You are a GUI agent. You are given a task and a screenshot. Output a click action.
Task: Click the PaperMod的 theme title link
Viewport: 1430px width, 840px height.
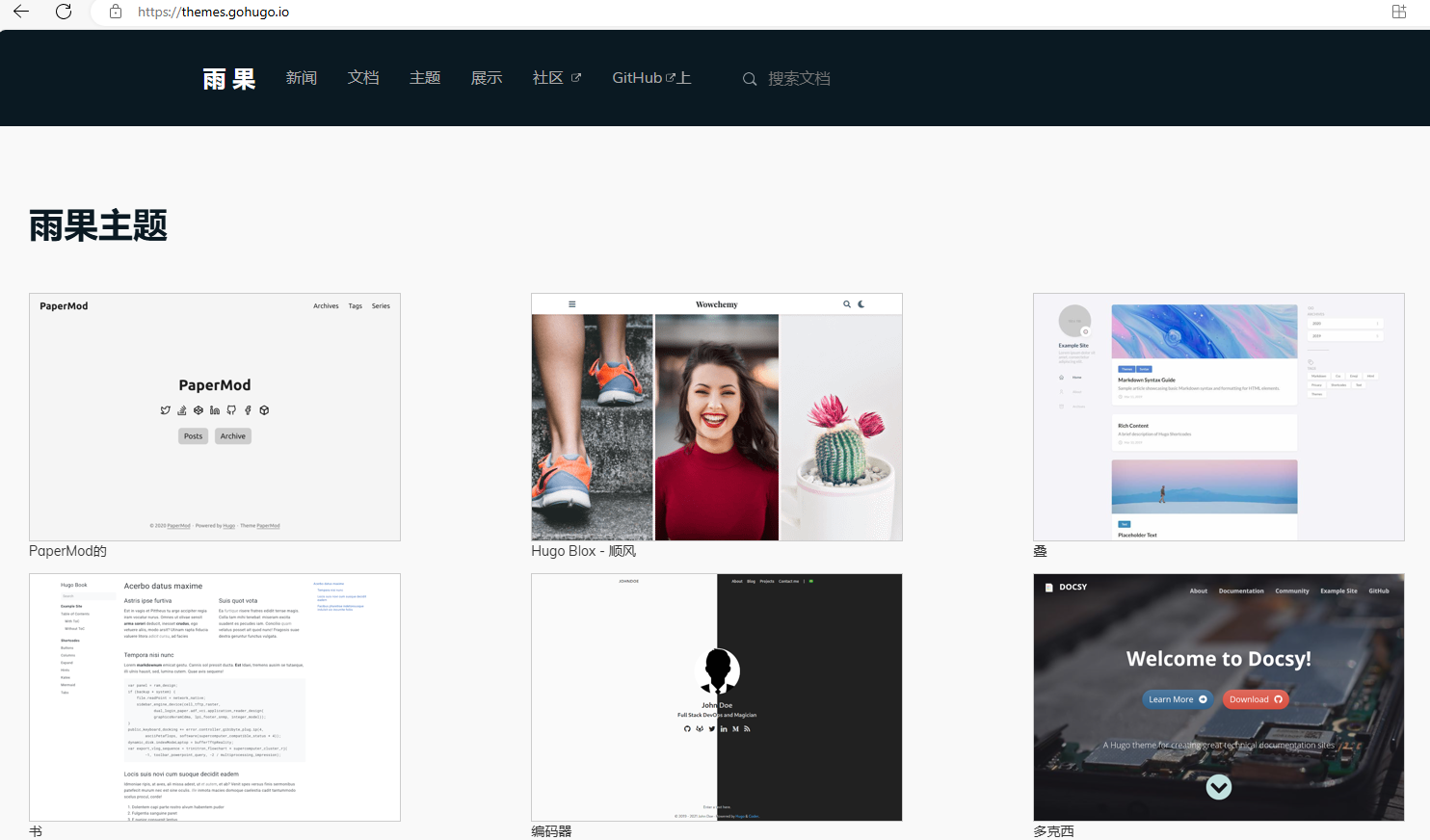(67, 551)
